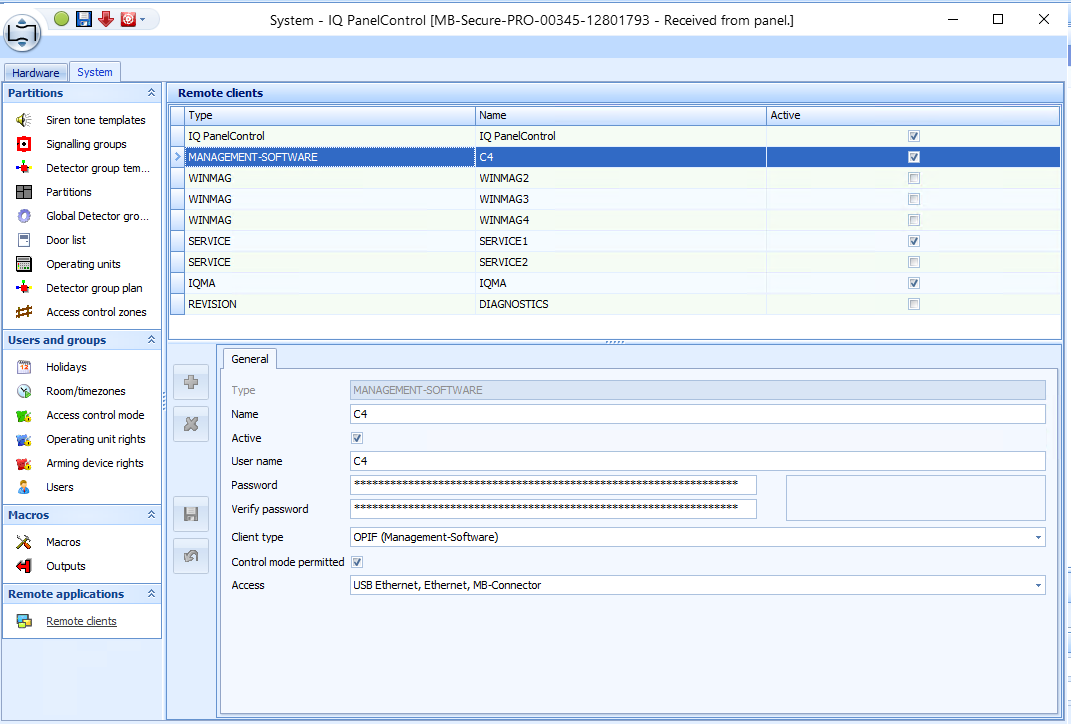Open the Signalling groups icon
1071x724 pixels.
(x=24, y=144)
